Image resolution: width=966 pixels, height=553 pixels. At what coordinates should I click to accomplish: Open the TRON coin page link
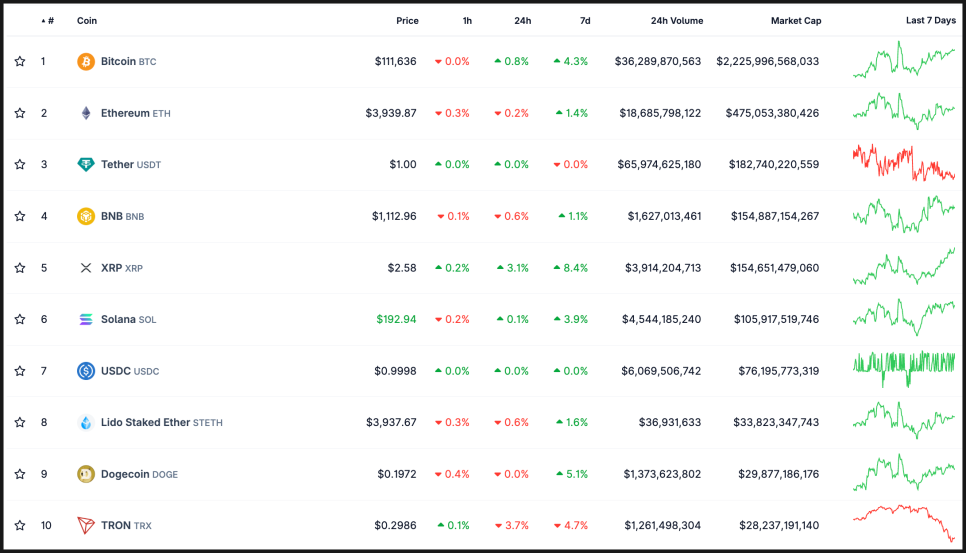click(x=115, y=525)
